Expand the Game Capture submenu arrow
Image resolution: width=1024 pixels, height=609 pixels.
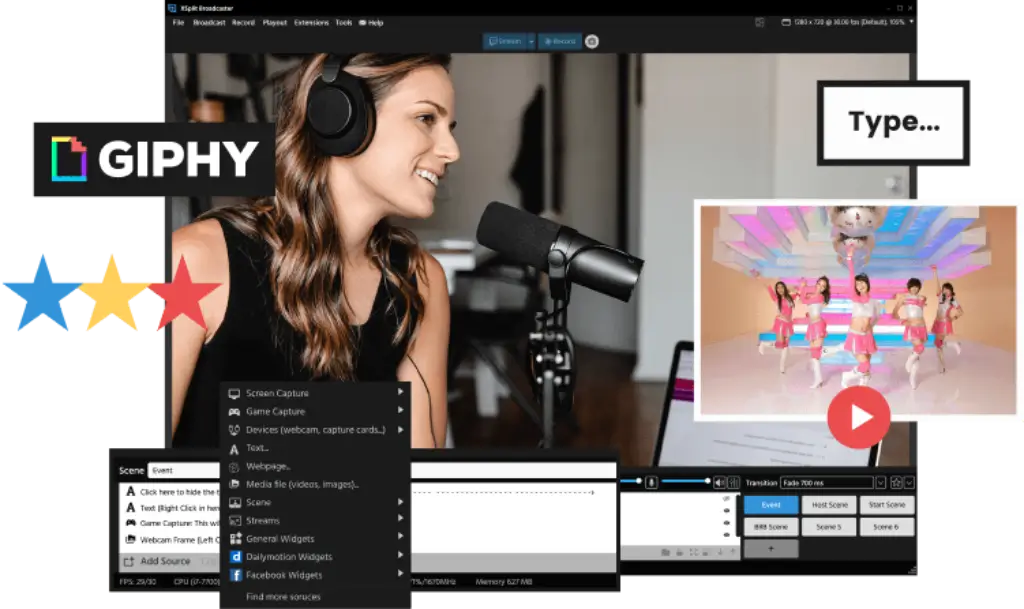[400, 410]
